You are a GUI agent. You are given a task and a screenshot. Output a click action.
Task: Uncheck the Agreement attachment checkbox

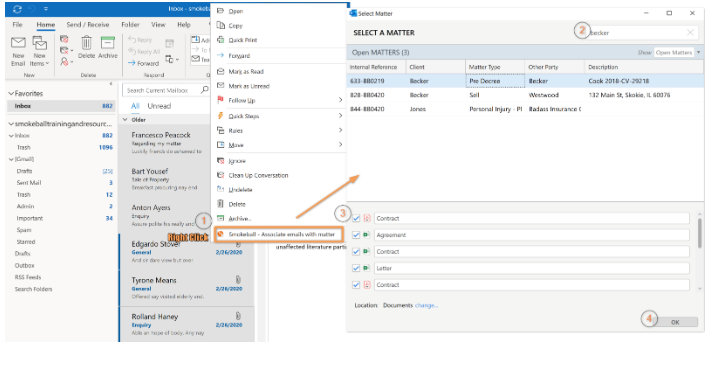click(x=356, y=235)
